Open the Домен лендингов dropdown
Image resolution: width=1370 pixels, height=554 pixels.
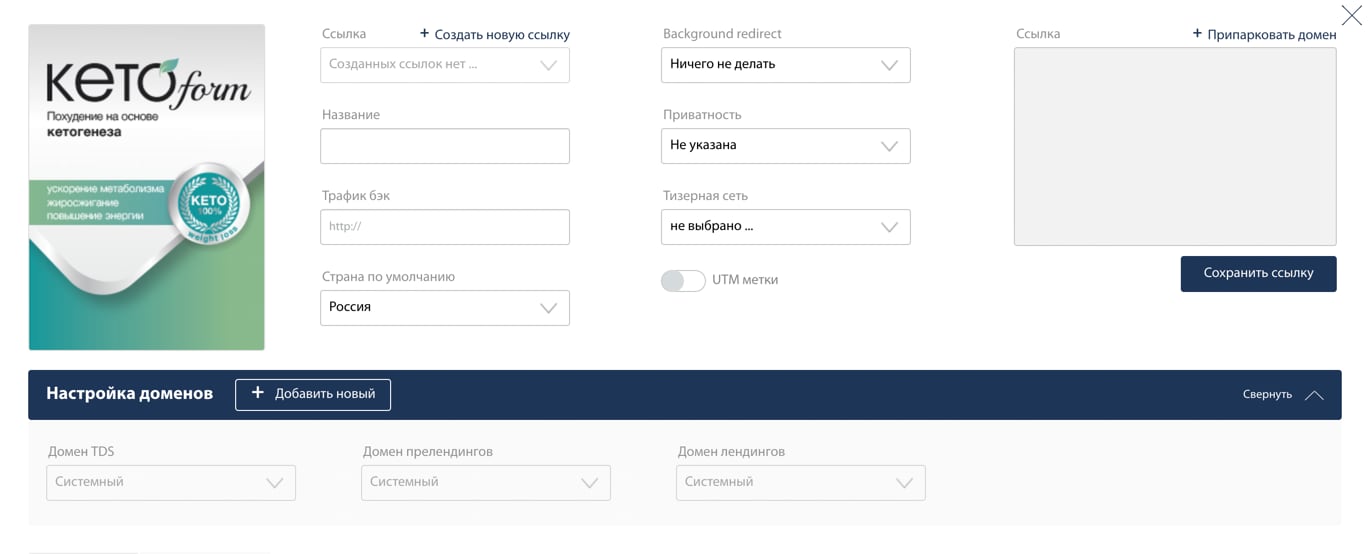(x=801, y=483)
